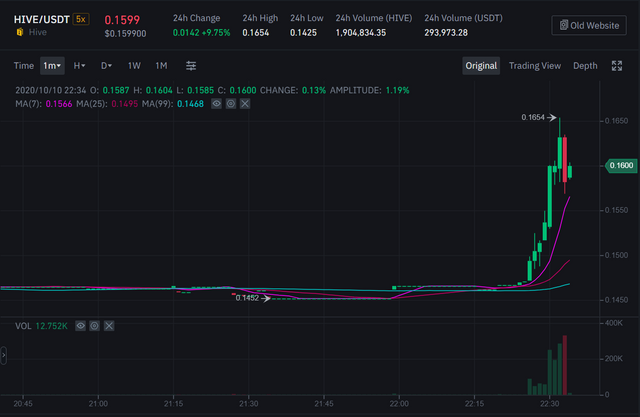This screenshot has width=640, height=417.
Task: Expand chart to fullscreen
Action: 617,66
